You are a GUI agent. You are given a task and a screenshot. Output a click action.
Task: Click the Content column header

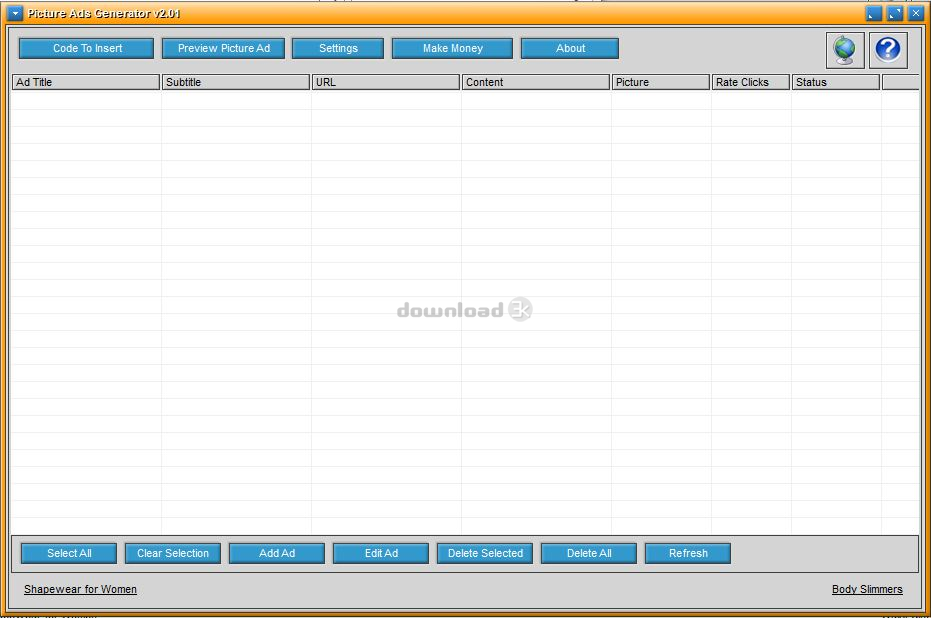535,82
